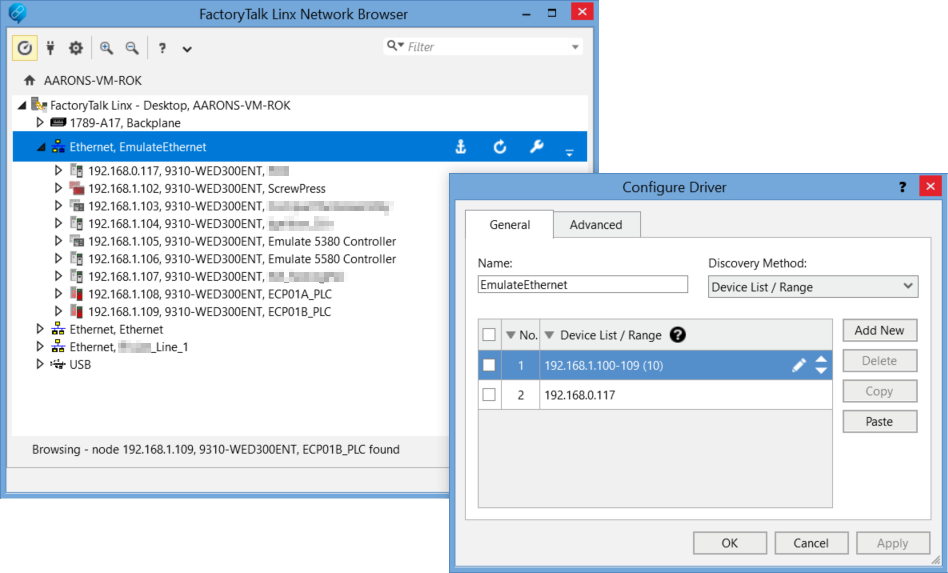Screen dimensions: 948x573
Task: Close the Configure Driver dialog
Action: pos(930,186)
